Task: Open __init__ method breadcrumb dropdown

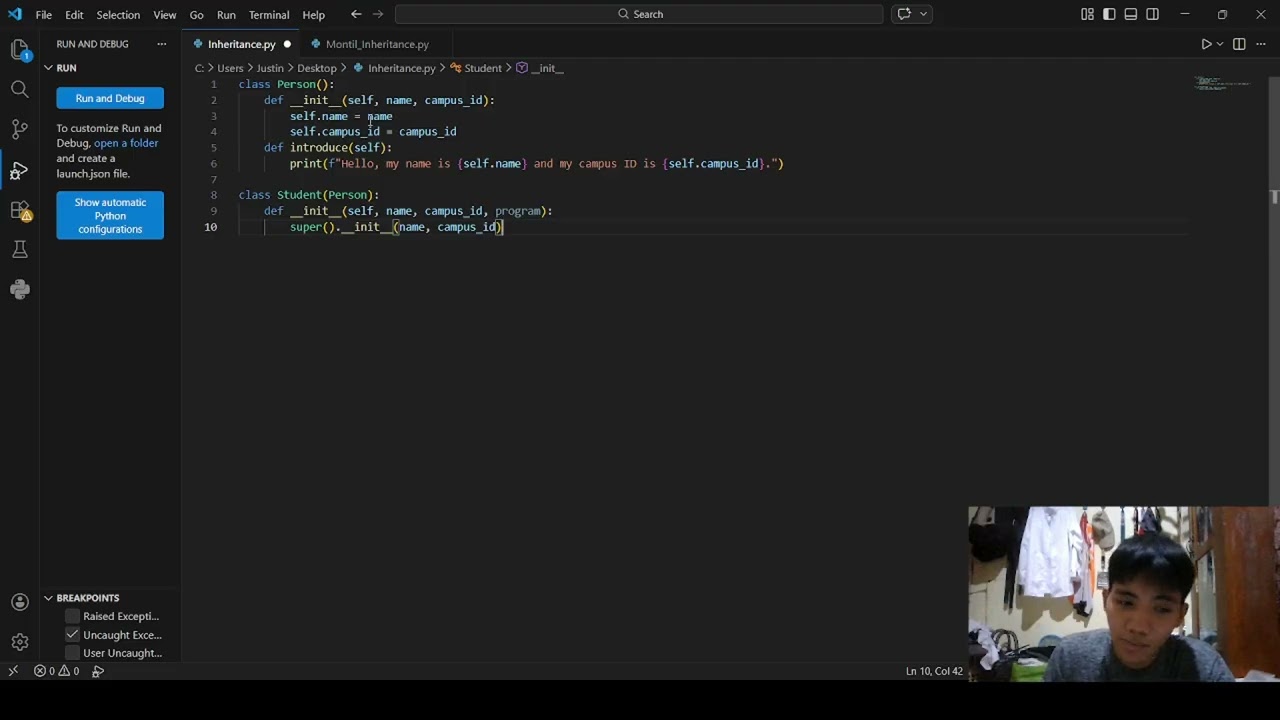Action: coord(539,68)
